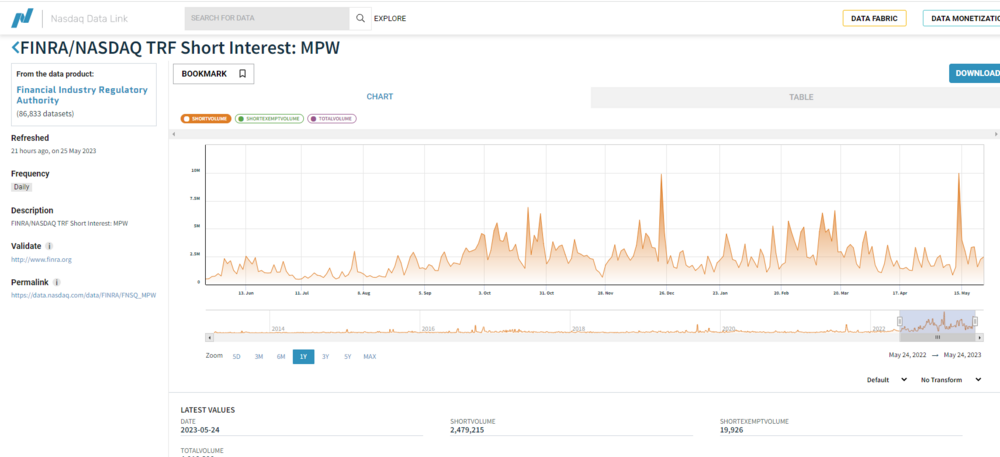Click the 19,926 short exempt value
This screenshot has height=457, width=1000.
(732, 430)
